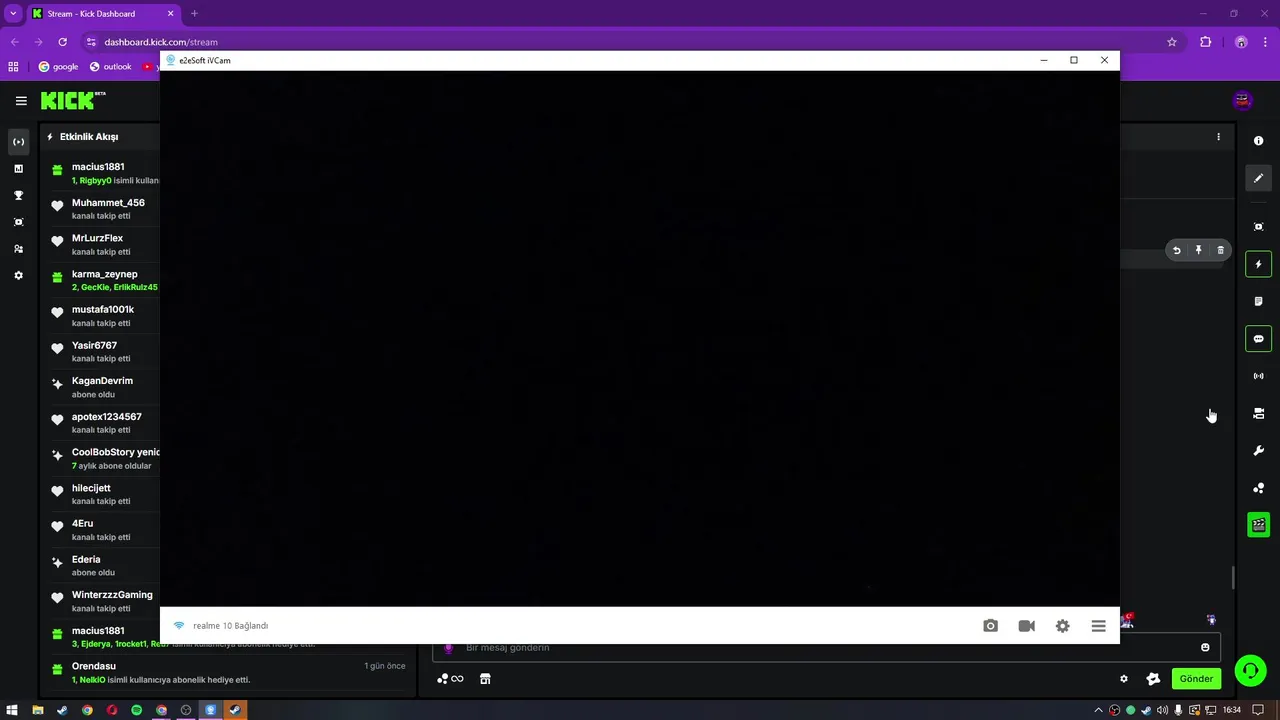This screenshot has width=1280, height=720.
Task: Select the karma_zeynep gift event
Action: click(x=104, y=280)
